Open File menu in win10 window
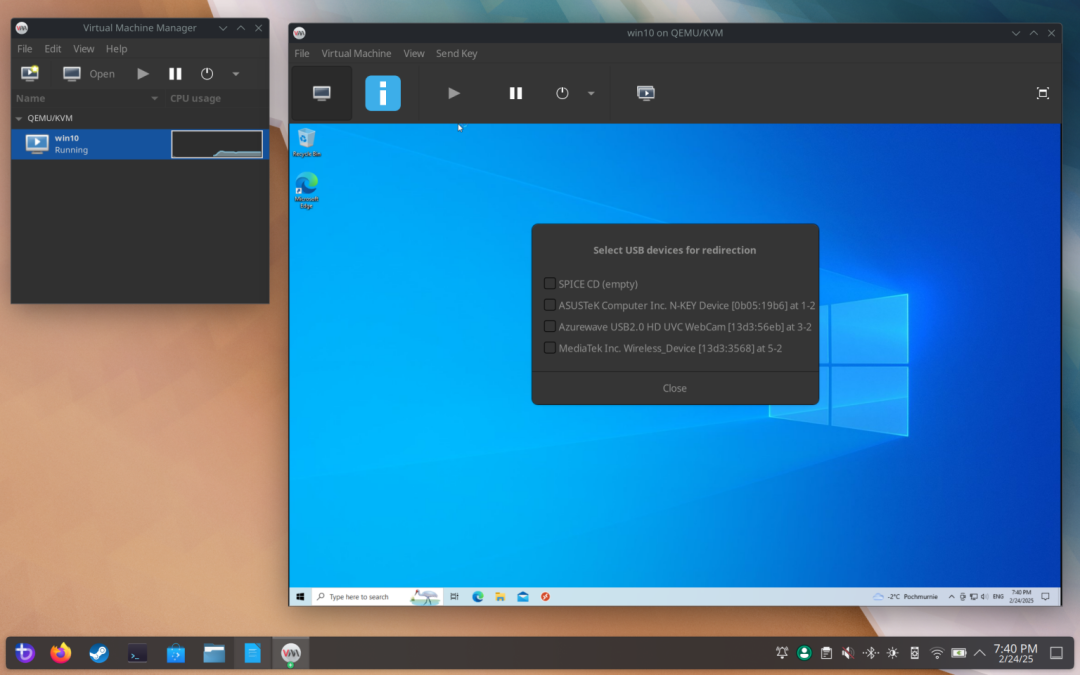1080x675 pixels. tap(302, 53)
